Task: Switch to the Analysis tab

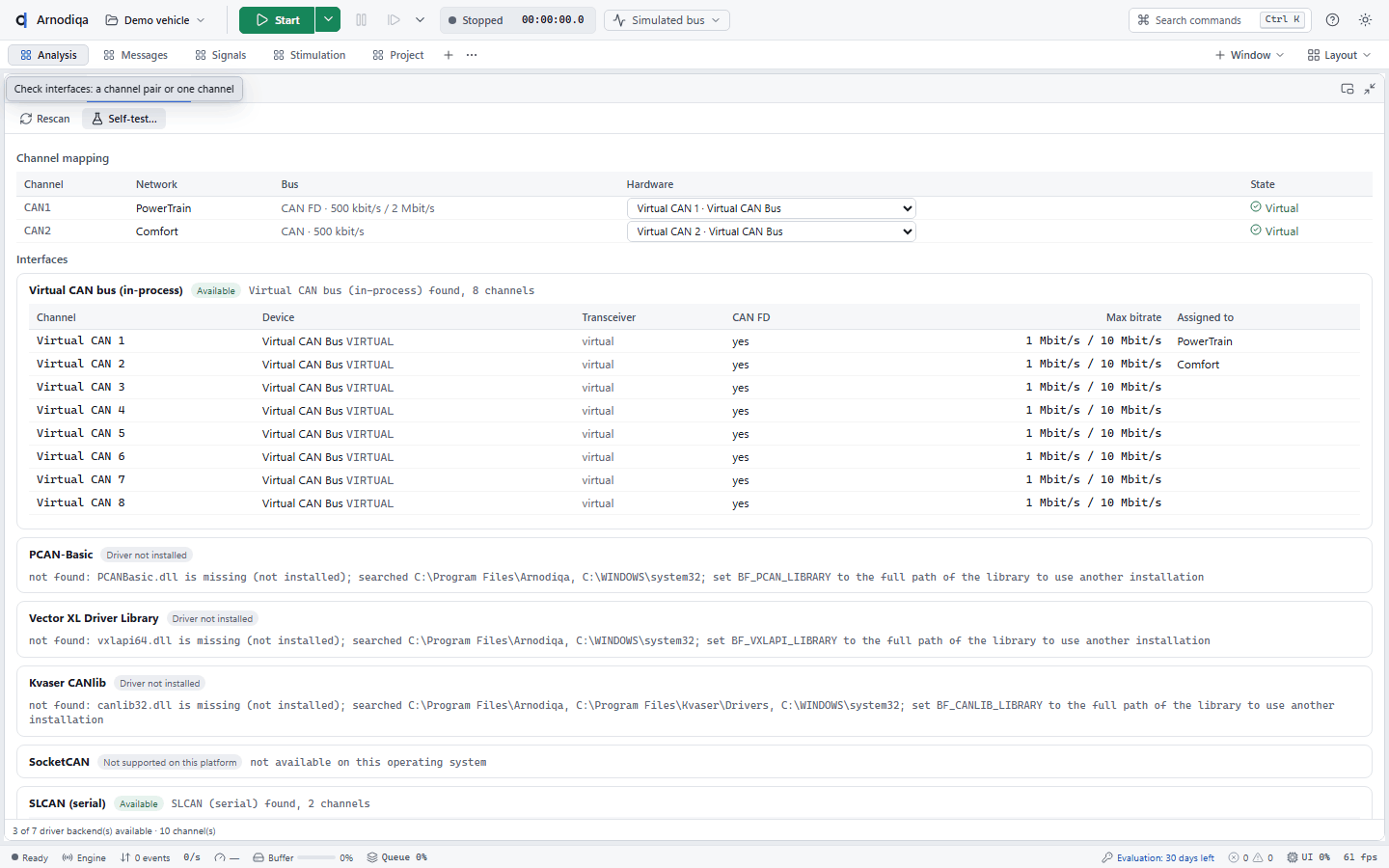Action: tap(48, 55)
